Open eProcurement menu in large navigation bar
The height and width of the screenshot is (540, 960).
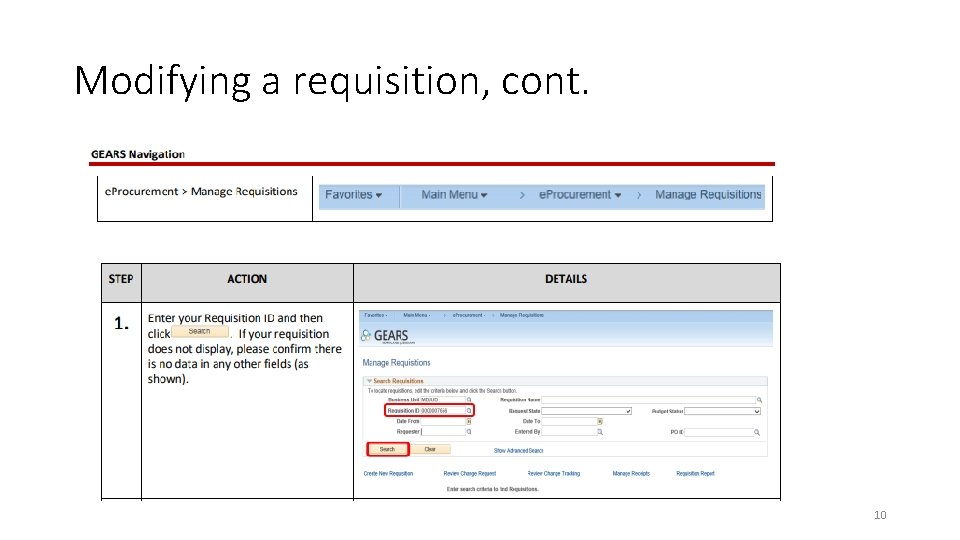point(580,195)
